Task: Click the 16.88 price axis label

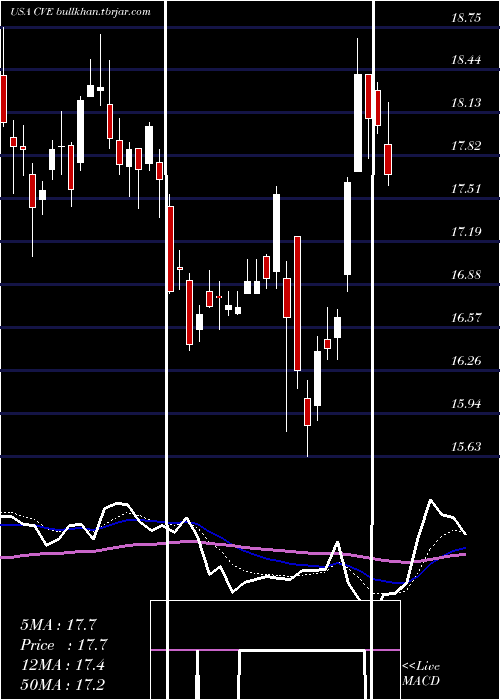Action: (x=466, y=275)
